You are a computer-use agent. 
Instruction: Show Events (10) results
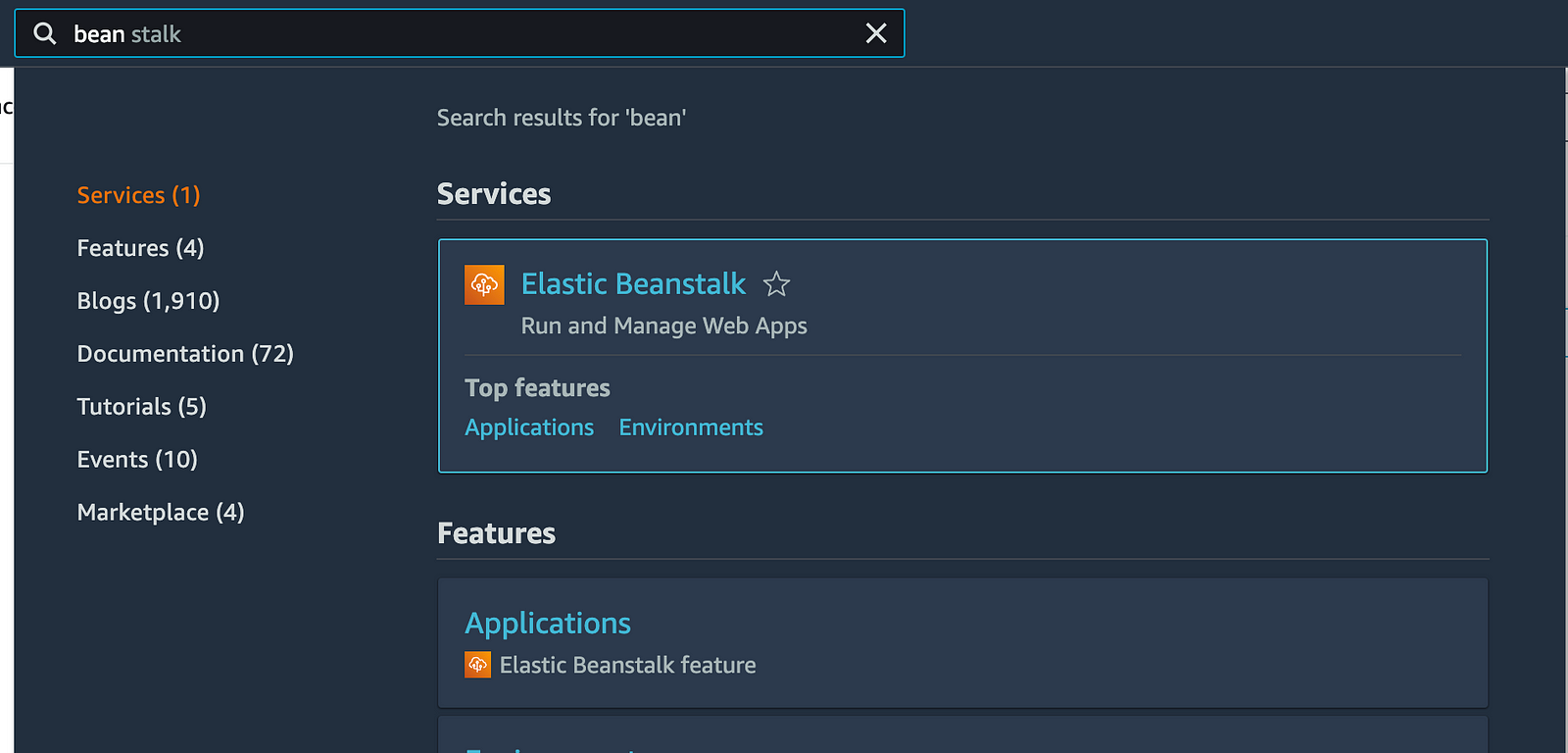pos(137,460)
